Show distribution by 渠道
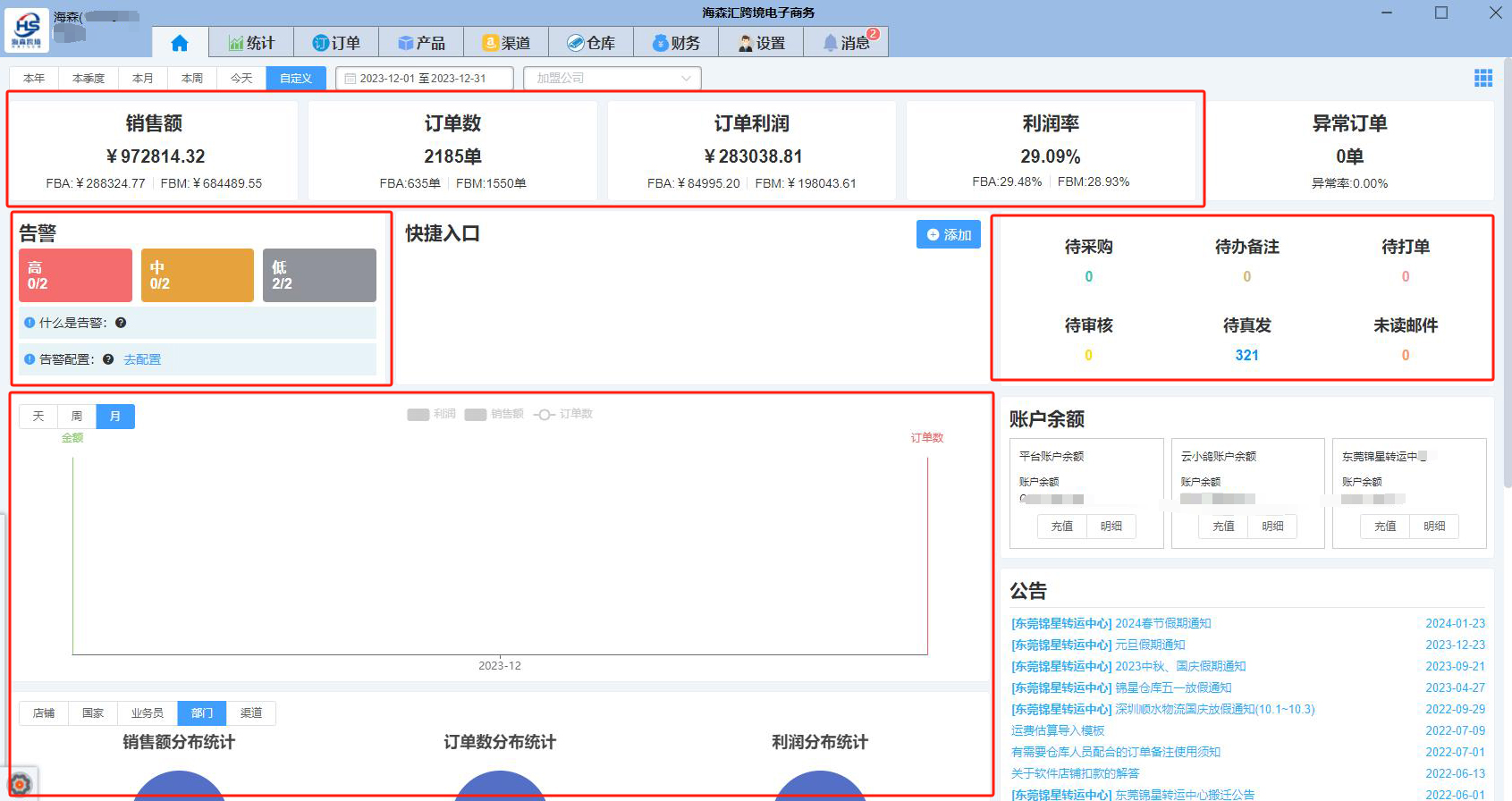Viewport: 1512px width, 801px height. [251, 713]
